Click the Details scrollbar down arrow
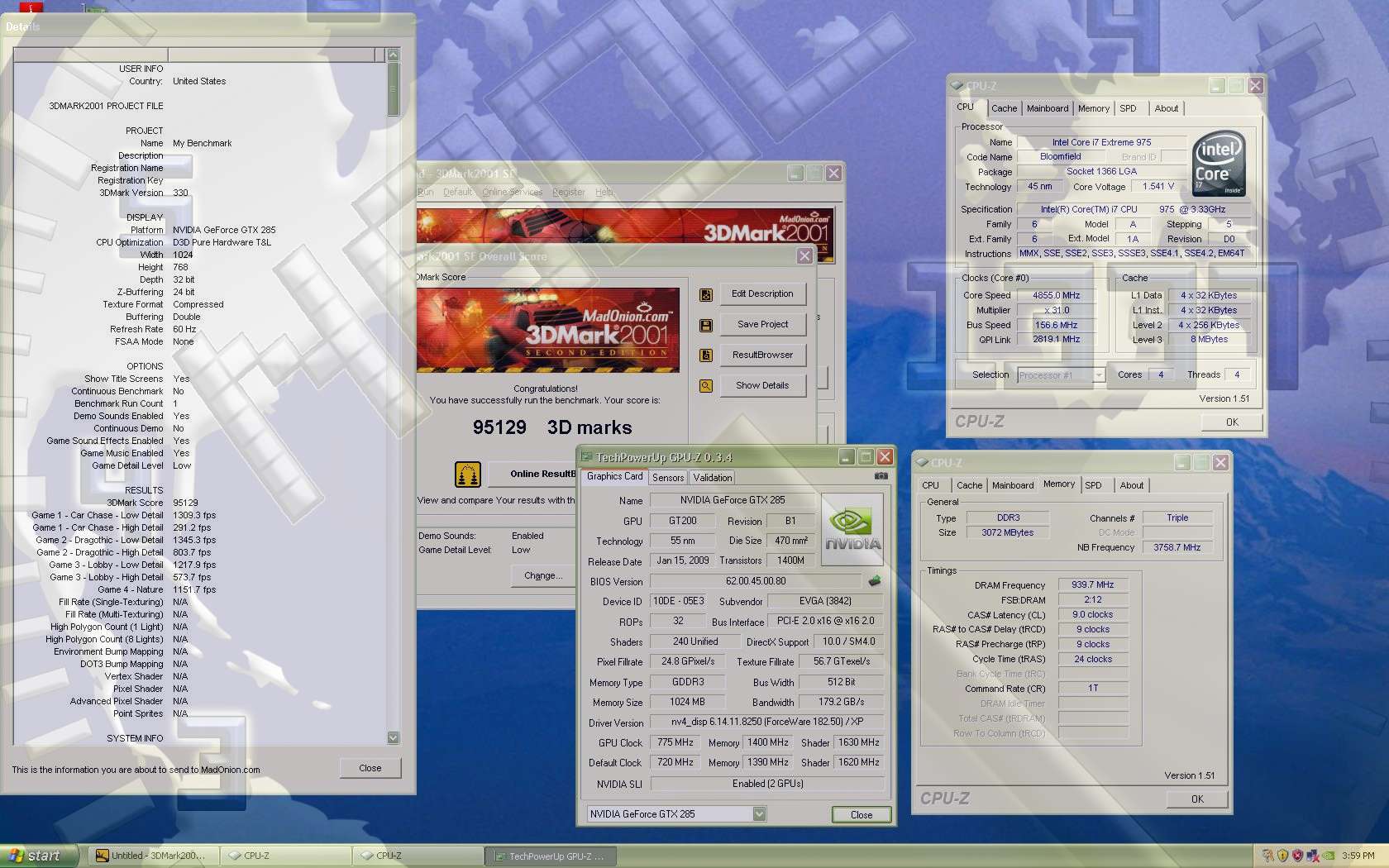The height and width of the screenshot is (868, 1389). click(393, 737)
